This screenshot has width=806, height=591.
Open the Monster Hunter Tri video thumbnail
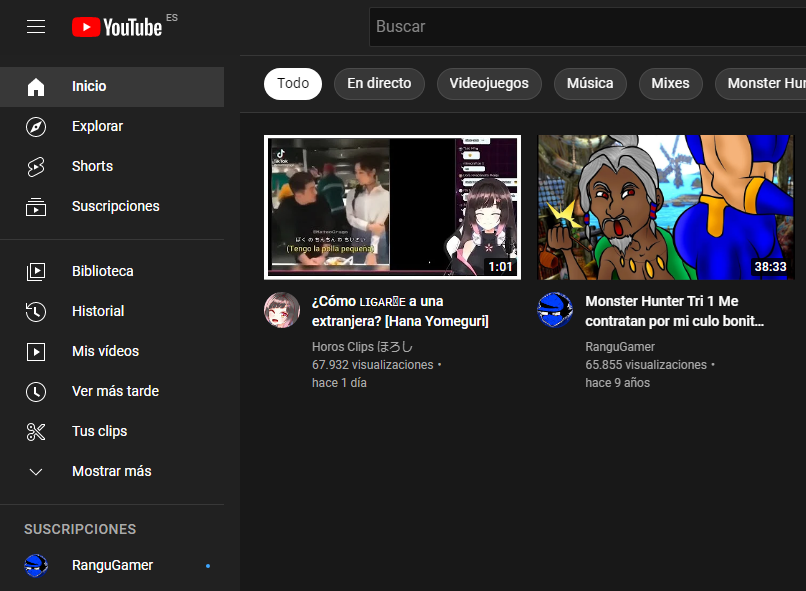[666, 207]
